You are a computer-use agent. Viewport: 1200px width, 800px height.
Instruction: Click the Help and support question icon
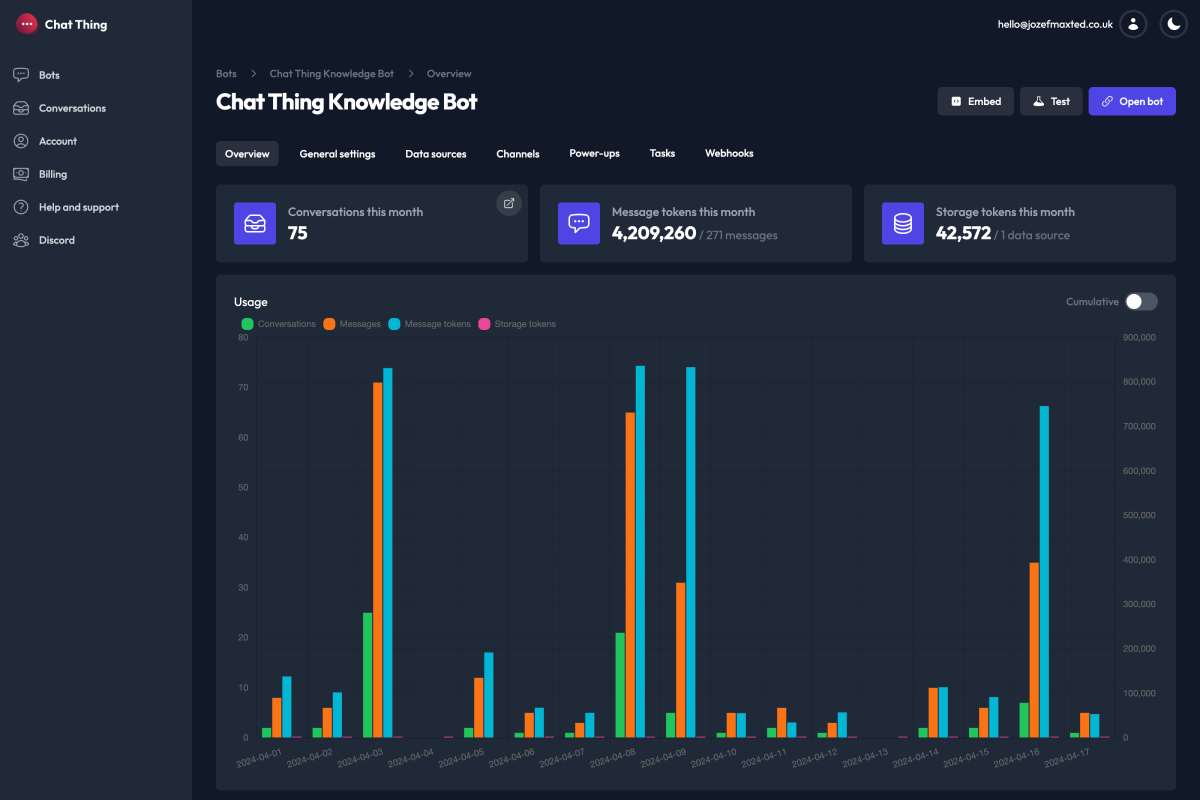click(20, 207)
